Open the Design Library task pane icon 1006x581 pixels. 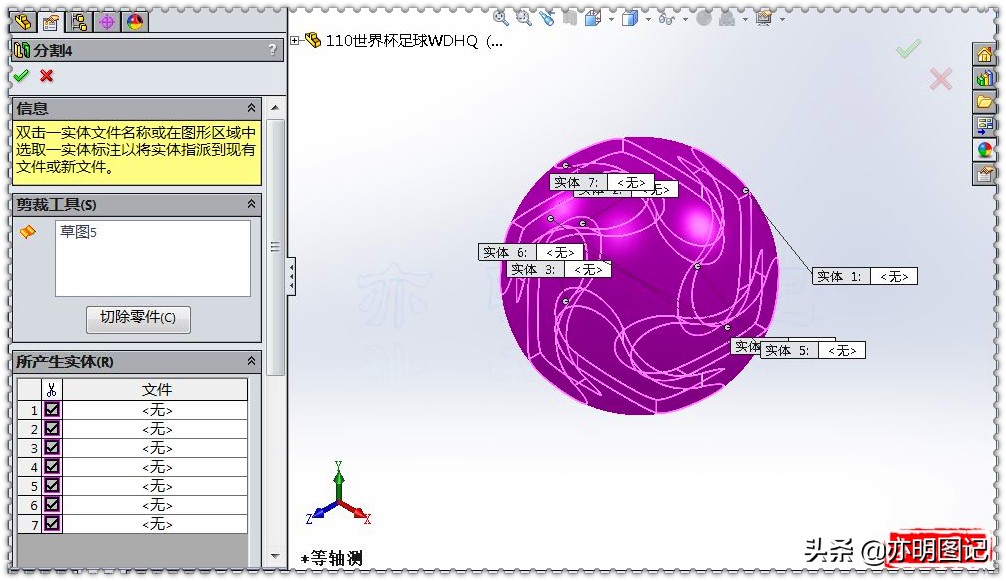pyautogui.click(x=985, y=78)
